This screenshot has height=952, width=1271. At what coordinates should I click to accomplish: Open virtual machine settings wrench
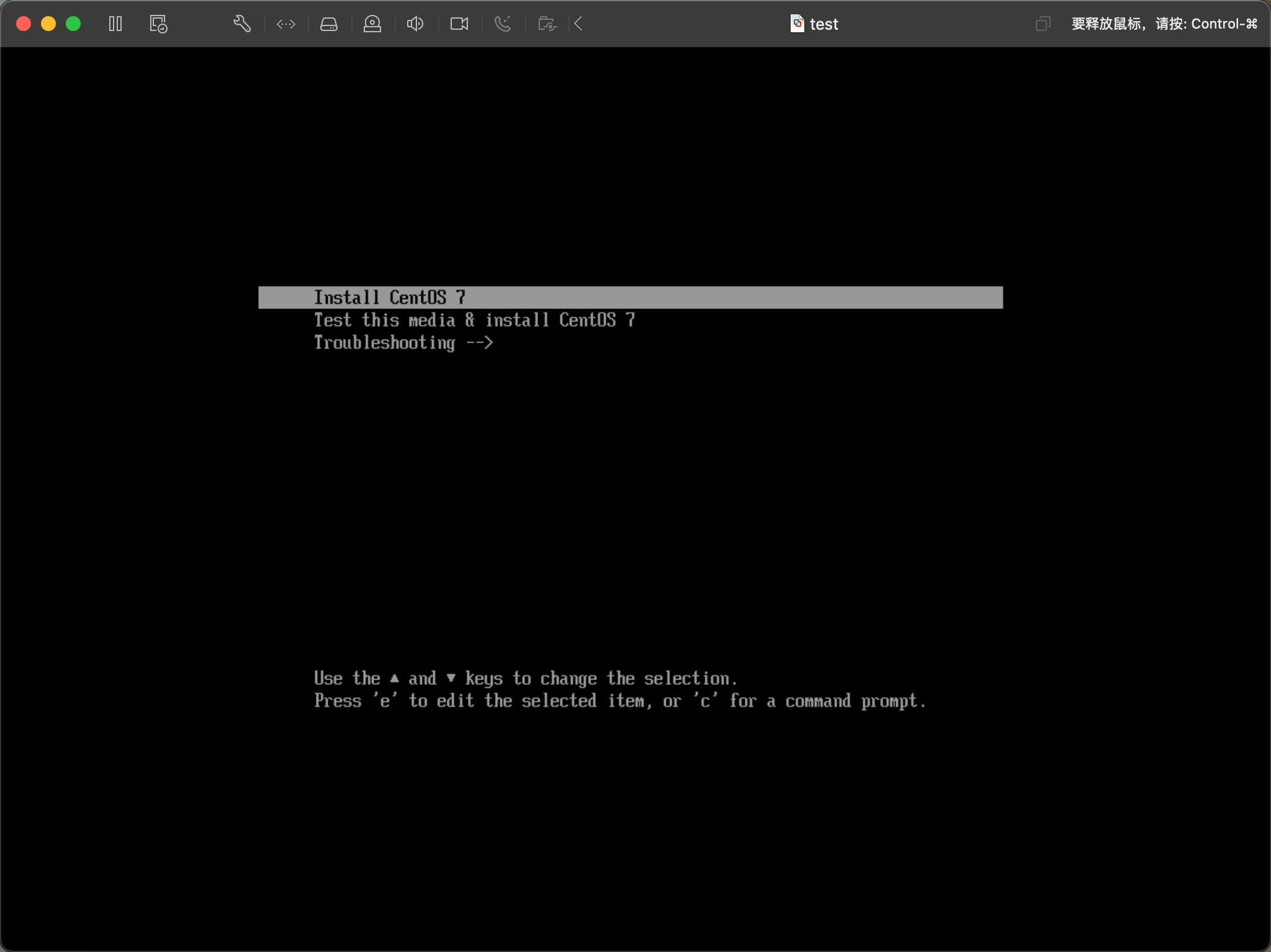pyautogui.click(x=242, y=24)
